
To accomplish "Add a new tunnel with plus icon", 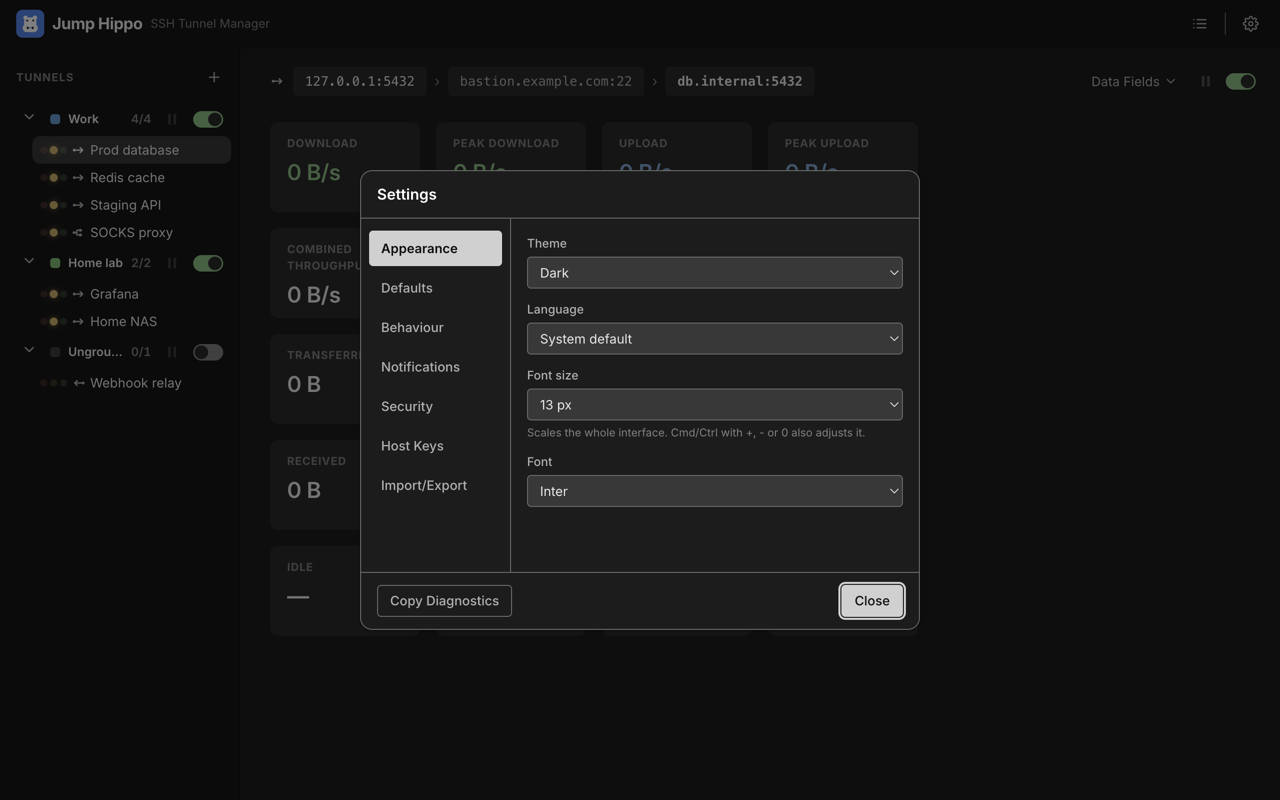I will click(214, 77).
